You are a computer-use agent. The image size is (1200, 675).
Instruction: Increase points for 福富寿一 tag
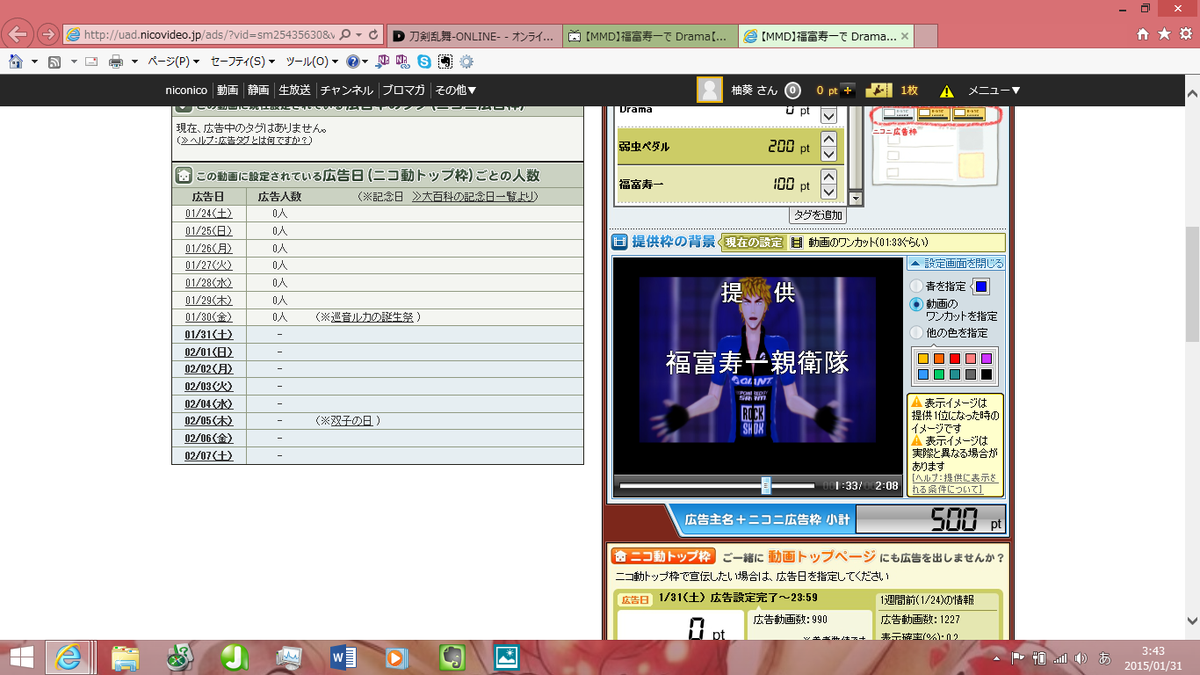coord(828,177)
